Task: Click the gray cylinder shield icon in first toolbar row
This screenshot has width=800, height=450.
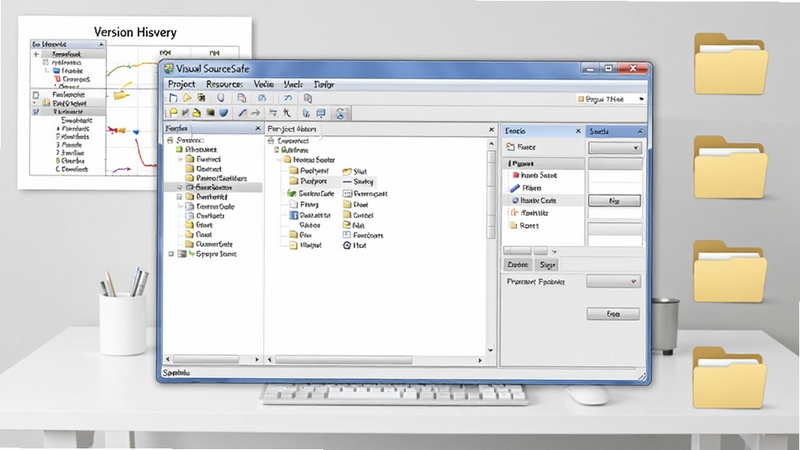Action: point(220,97)
